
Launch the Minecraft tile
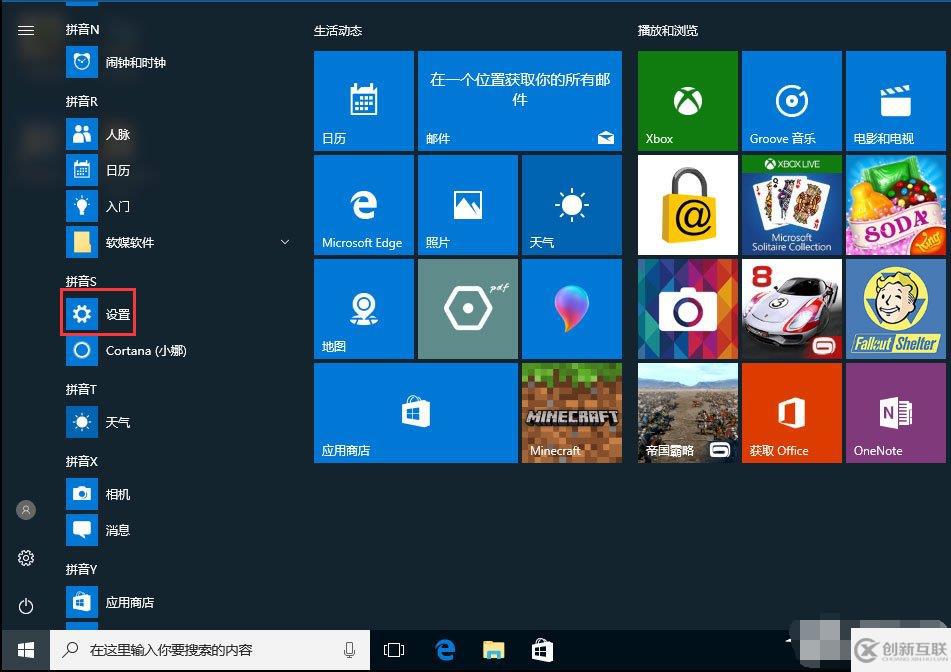coord(572,413)
